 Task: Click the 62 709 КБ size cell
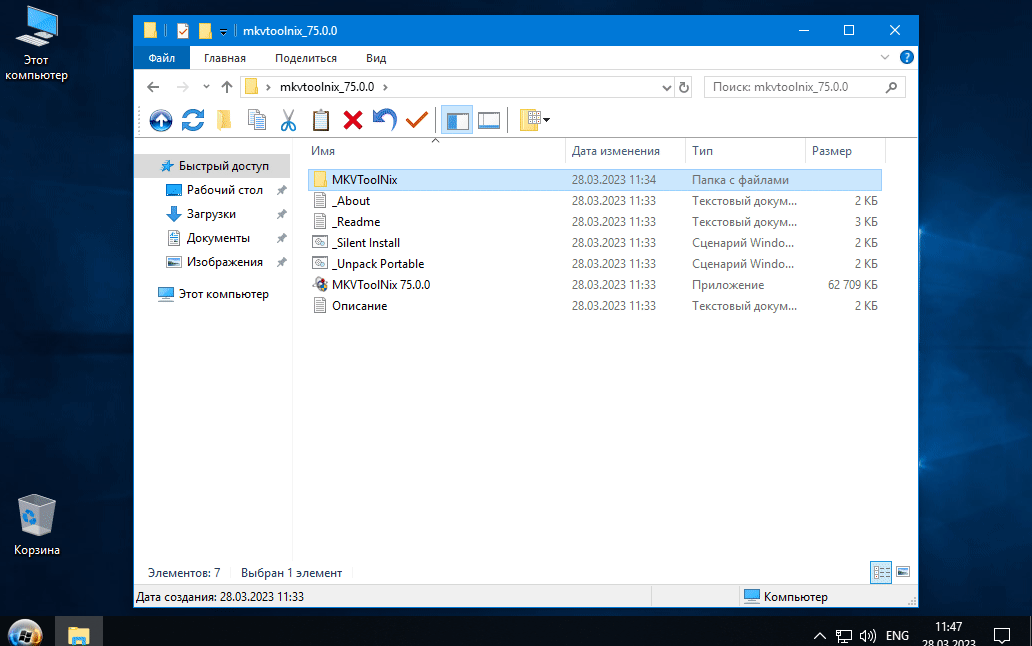coord(852,285)
